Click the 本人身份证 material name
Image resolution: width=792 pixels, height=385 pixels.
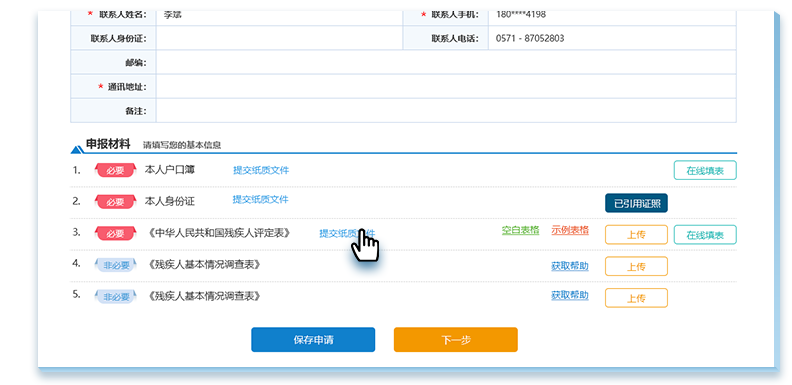click(170, 202)
